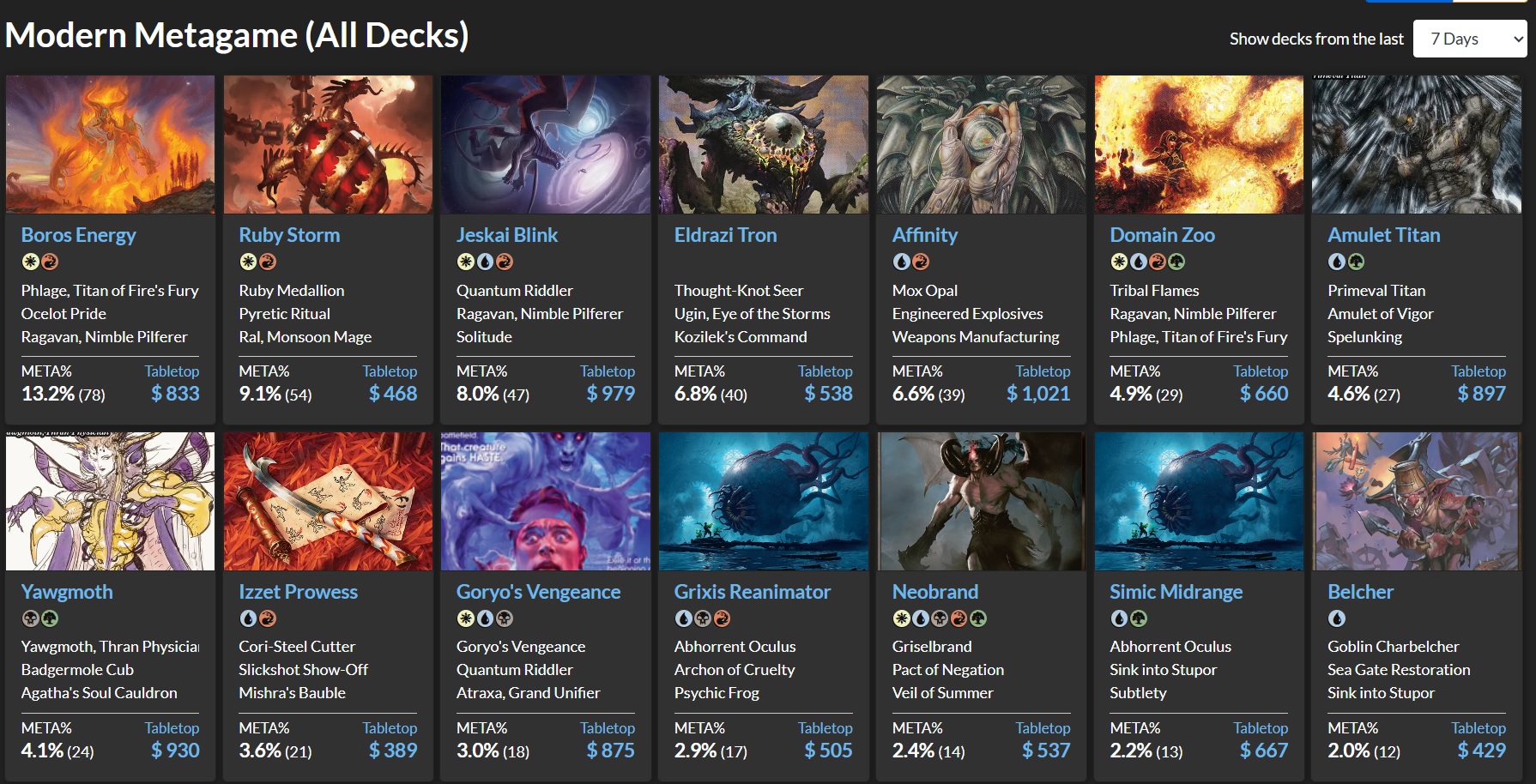Image resolution: width=1536 pixels, height=784 pixels.
Task: Click the red mana symbol under Boros Energy
Action: pos(50,262)
